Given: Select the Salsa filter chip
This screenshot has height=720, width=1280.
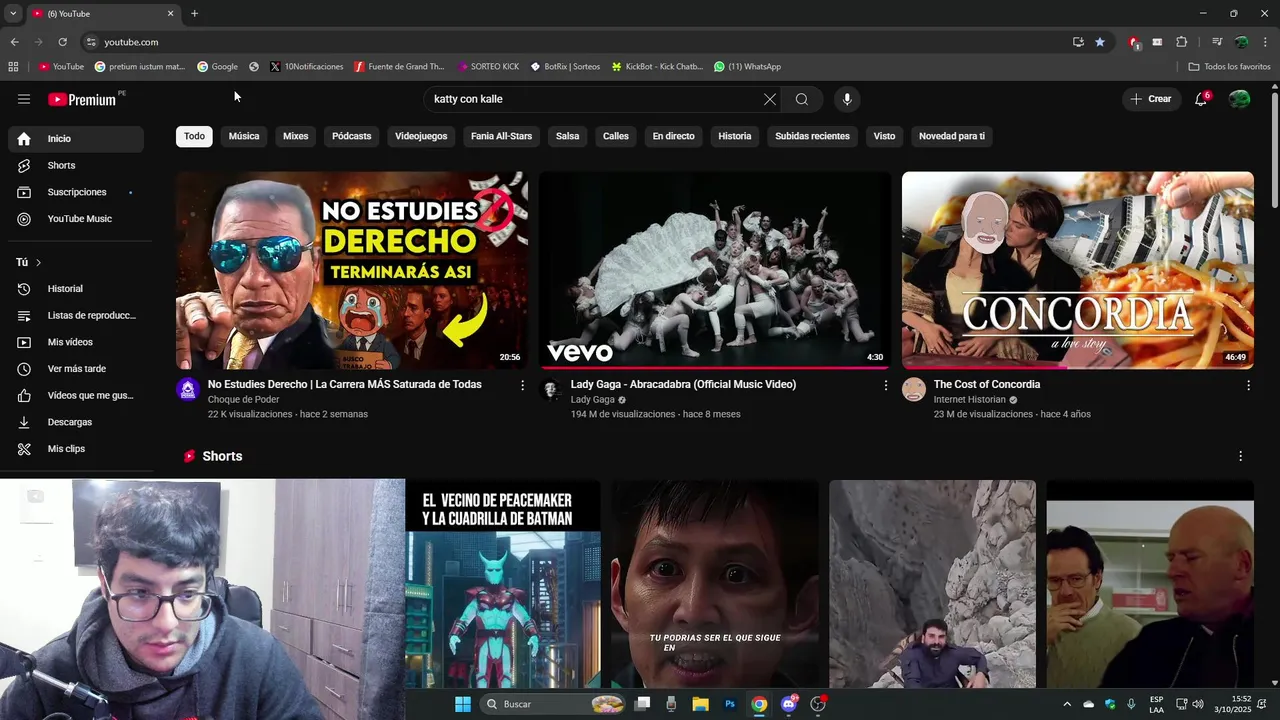Looking at the screenshot, I should click(x=568, y=136).
